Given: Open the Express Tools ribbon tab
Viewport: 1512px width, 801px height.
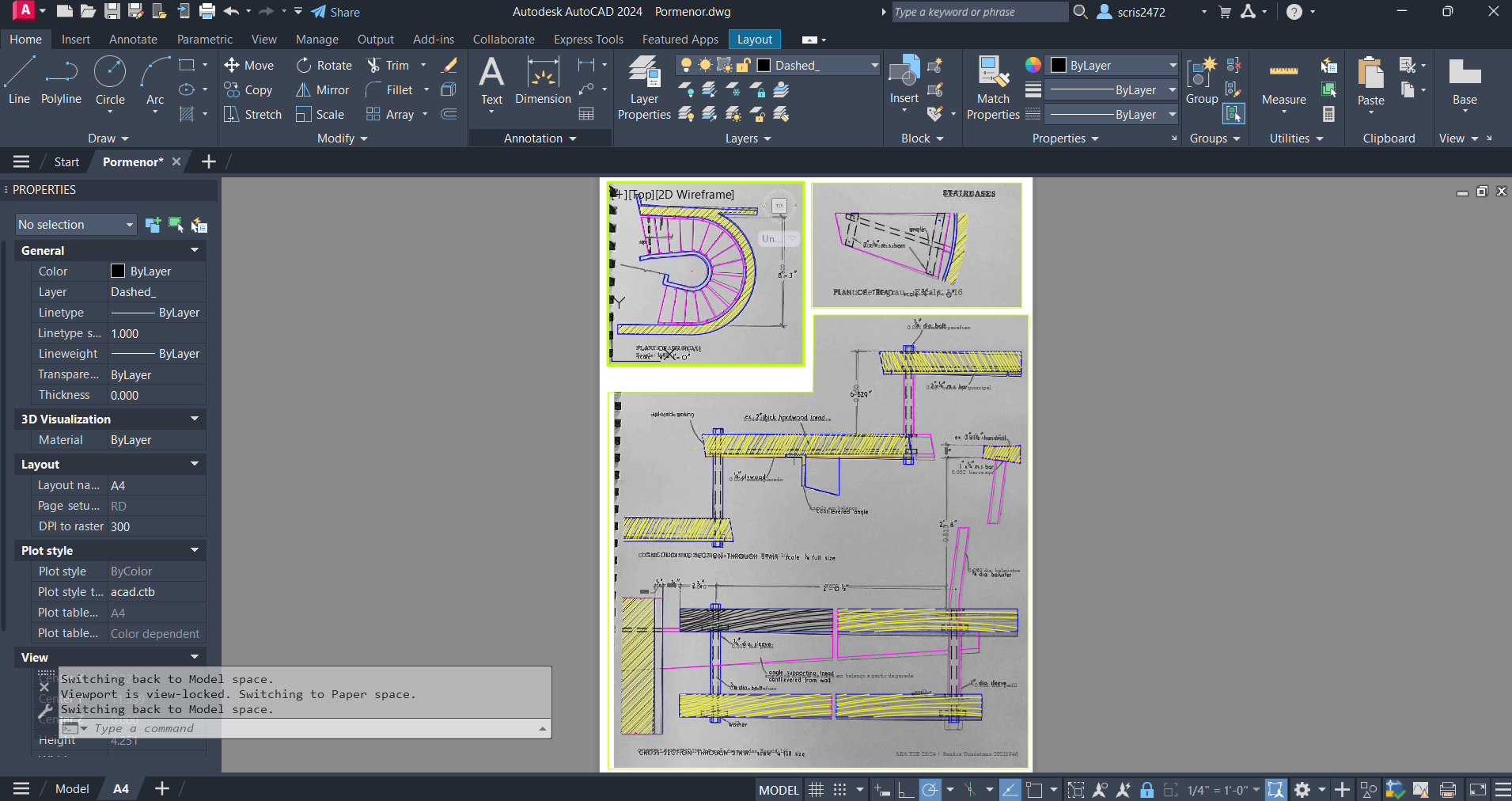Looking at the screenshot, I should [589, 40].
